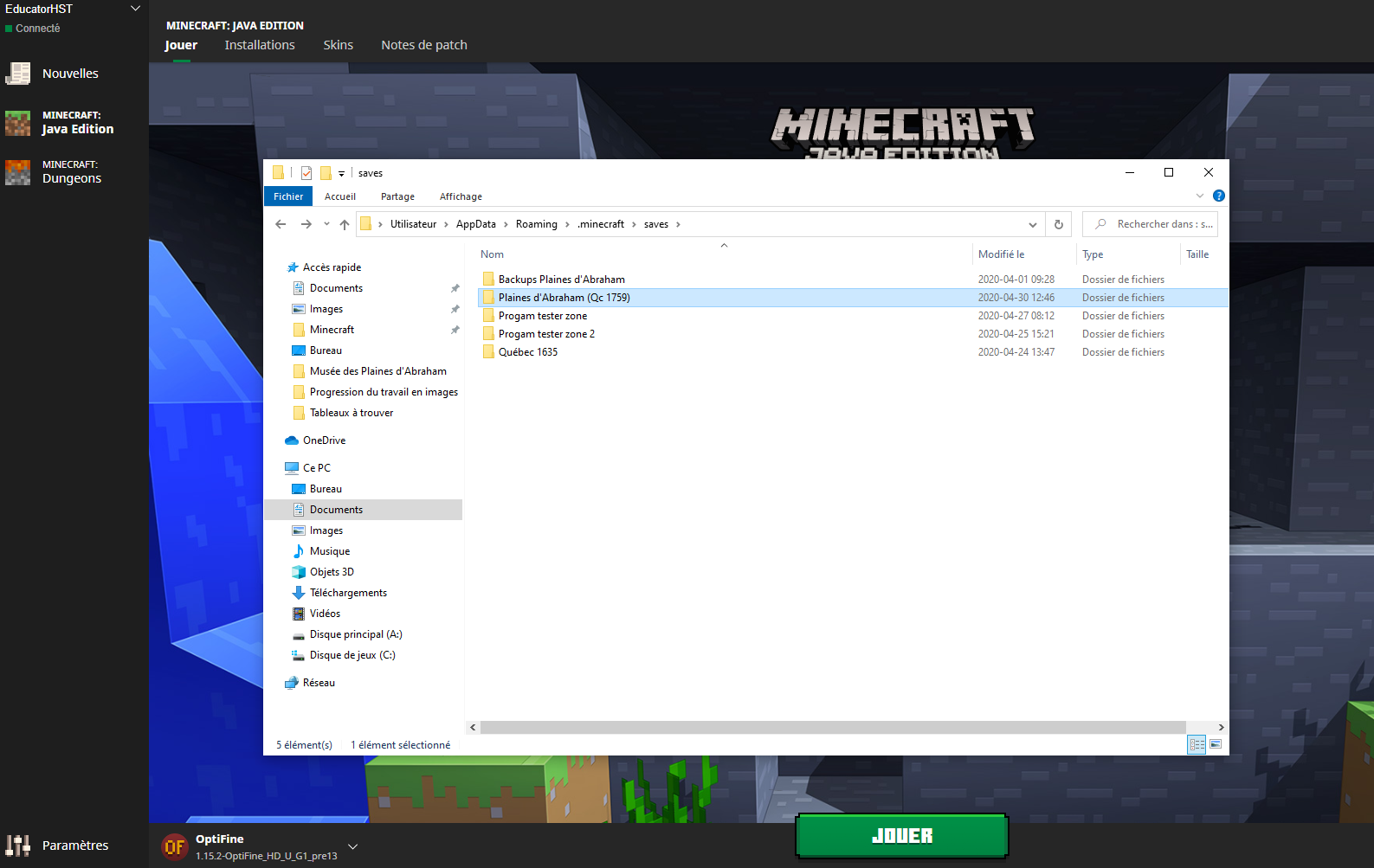Select Minecraft Java Edition grass block icon

coord(18,123)
